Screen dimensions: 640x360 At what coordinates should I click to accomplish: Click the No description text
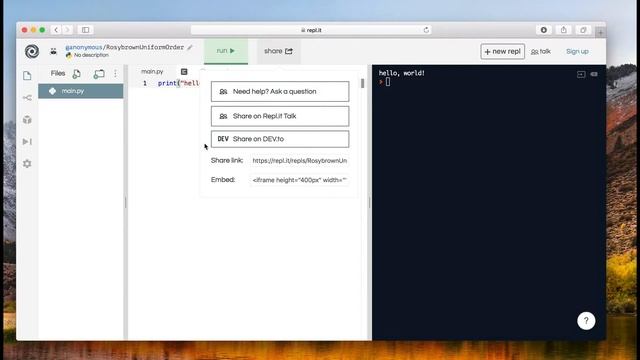(x=91, y=55)
